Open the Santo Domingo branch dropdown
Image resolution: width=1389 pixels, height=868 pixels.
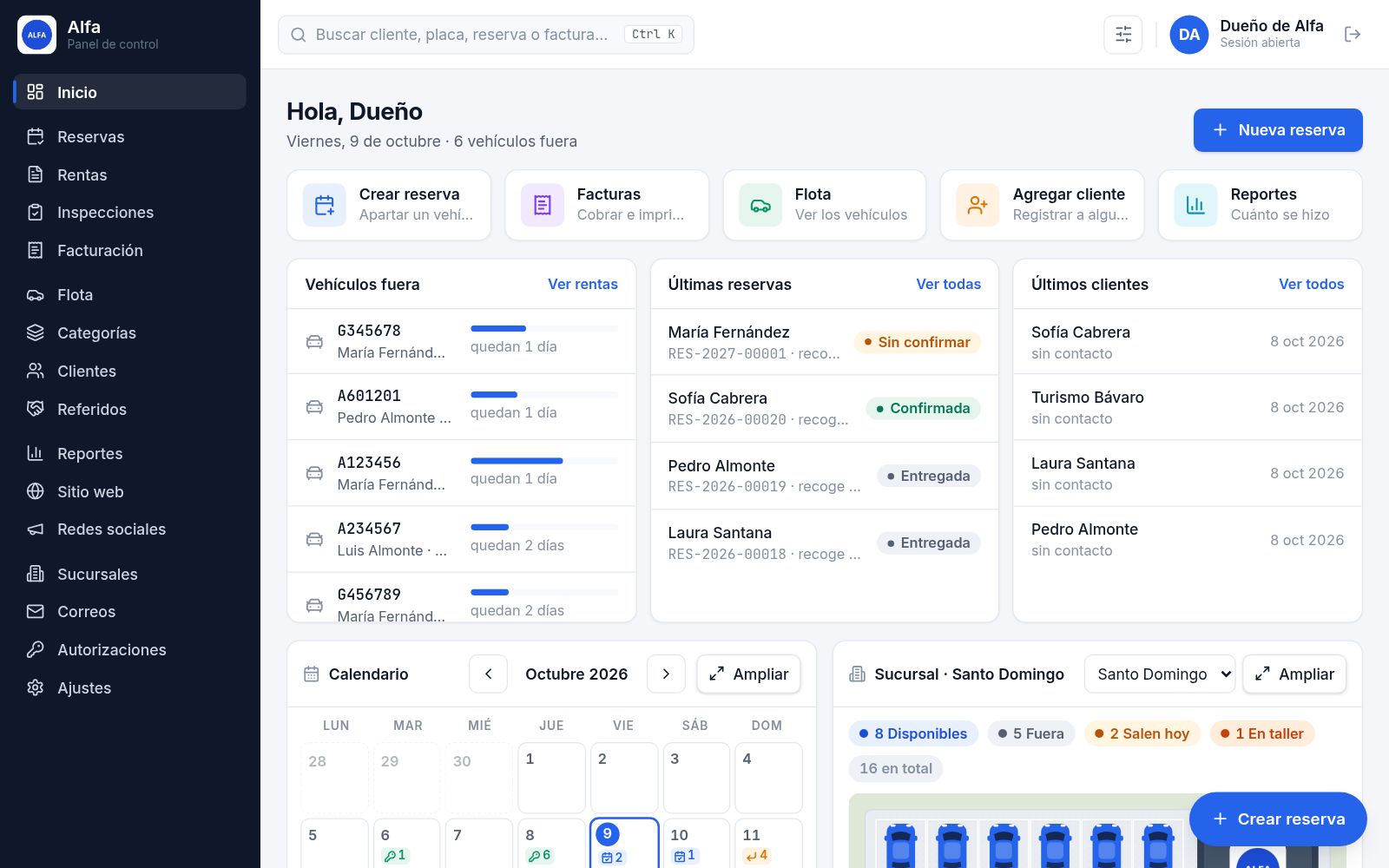(x=1160, y=674)
